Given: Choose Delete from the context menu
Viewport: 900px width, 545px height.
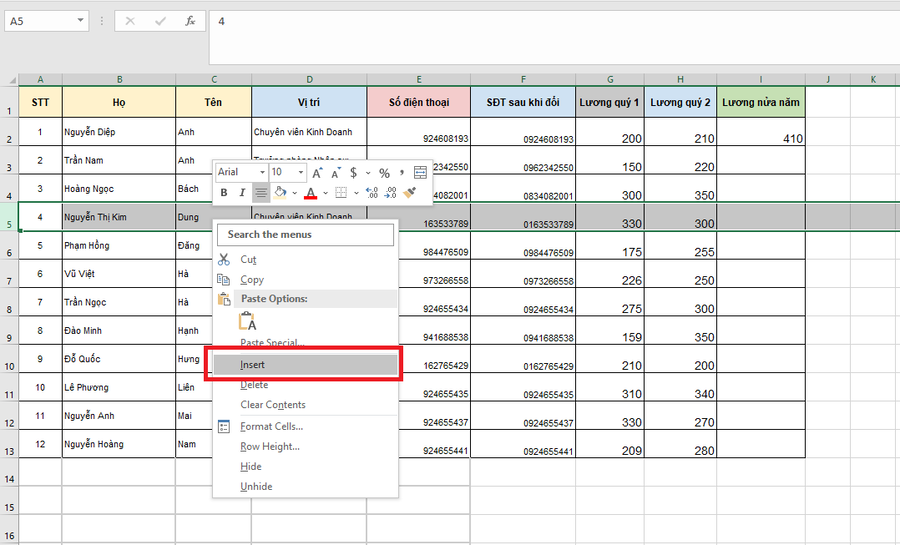Looking at the screenshot, I should click(x=305, y=384).
